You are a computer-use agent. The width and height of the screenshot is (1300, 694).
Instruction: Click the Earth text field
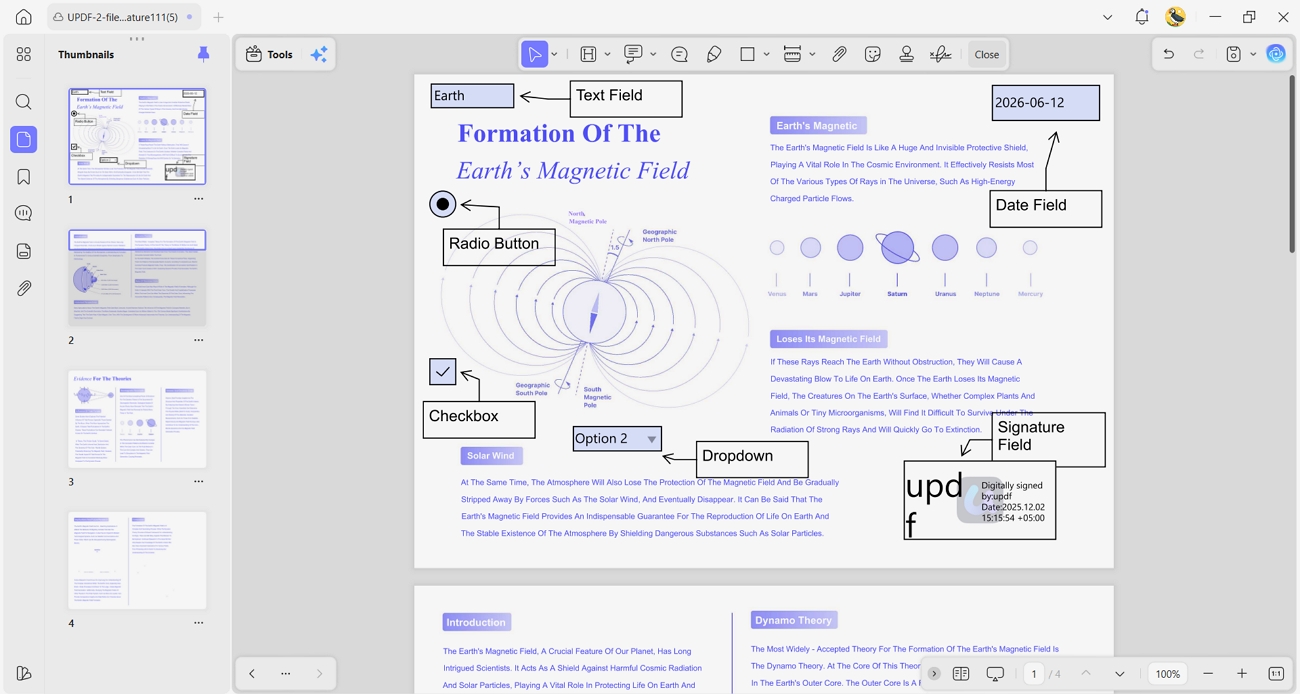click(472, 96)
